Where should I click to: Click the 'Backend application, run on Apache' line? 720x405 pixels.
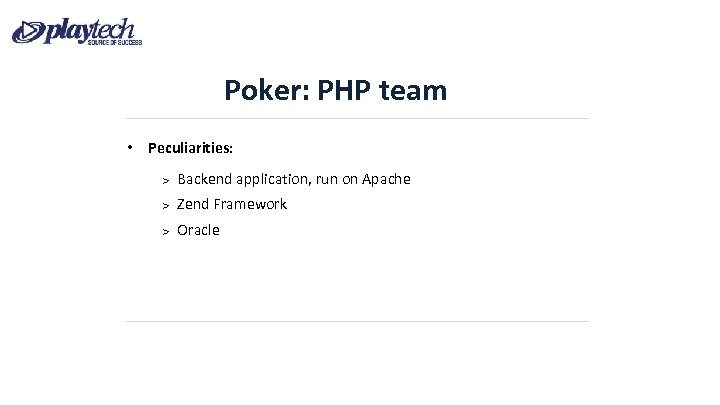pyautogui.click(x=293, y=179)
